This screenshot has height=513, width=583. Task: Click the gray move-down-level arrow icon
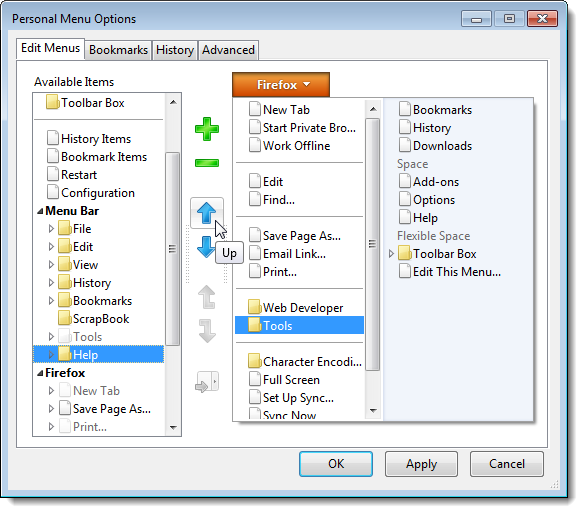[207, 330]
